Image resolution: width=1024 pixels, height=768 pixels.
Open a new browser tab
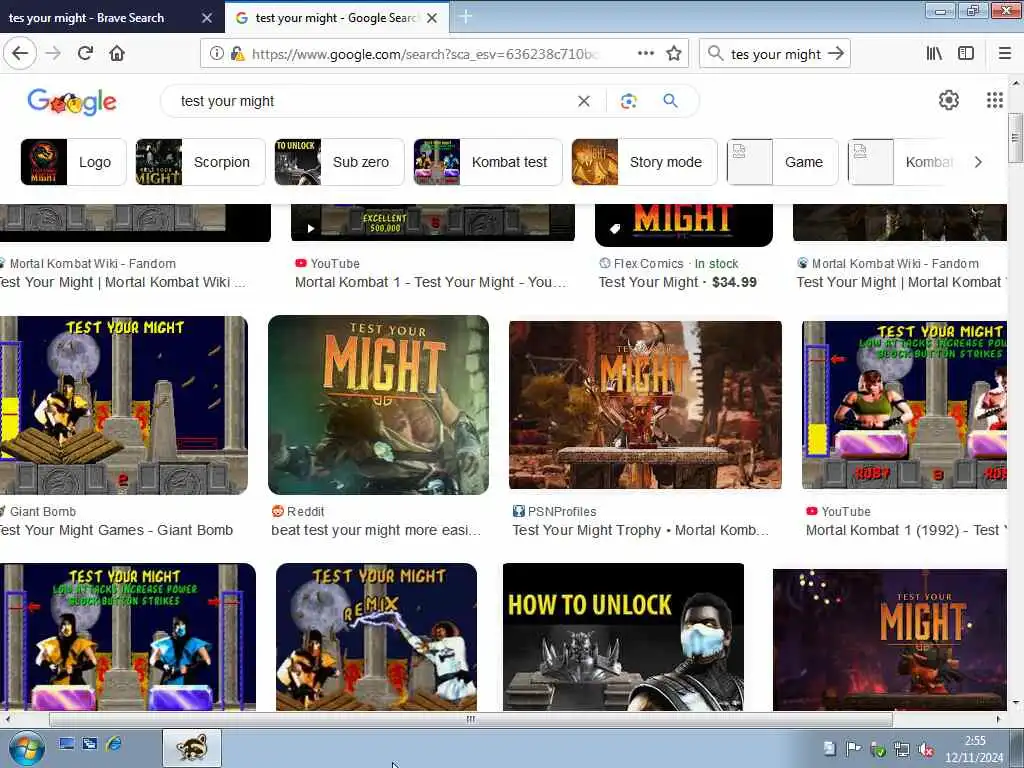(x=466, y=17)
